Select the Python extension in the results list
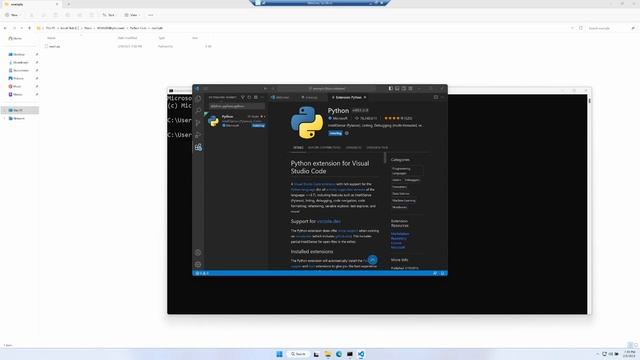Image resolution: width=640 pixels, height=360 pixels. coord(237,121)
